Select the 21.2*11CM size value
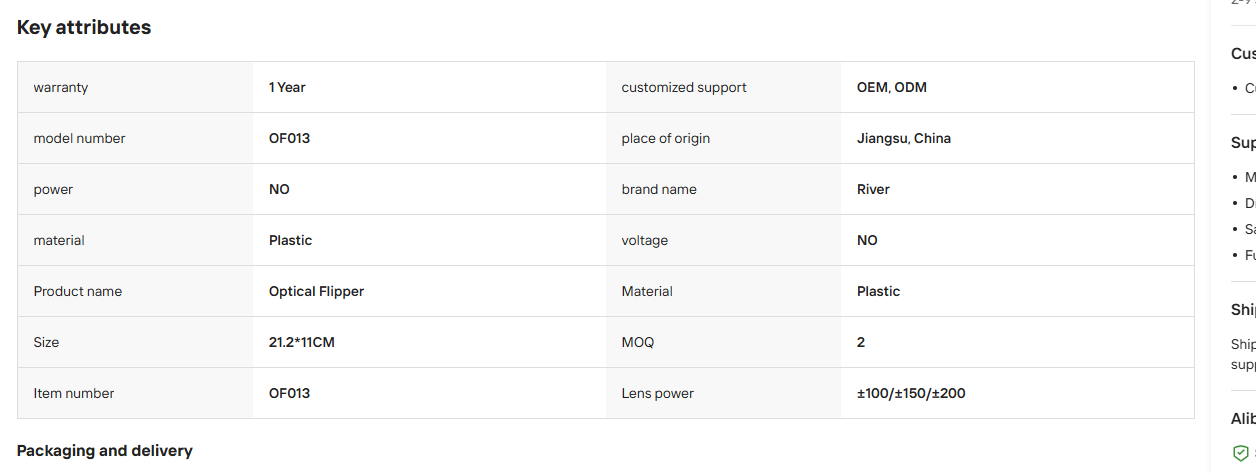Screen dimensions: 1256x473 click(302, 342)
